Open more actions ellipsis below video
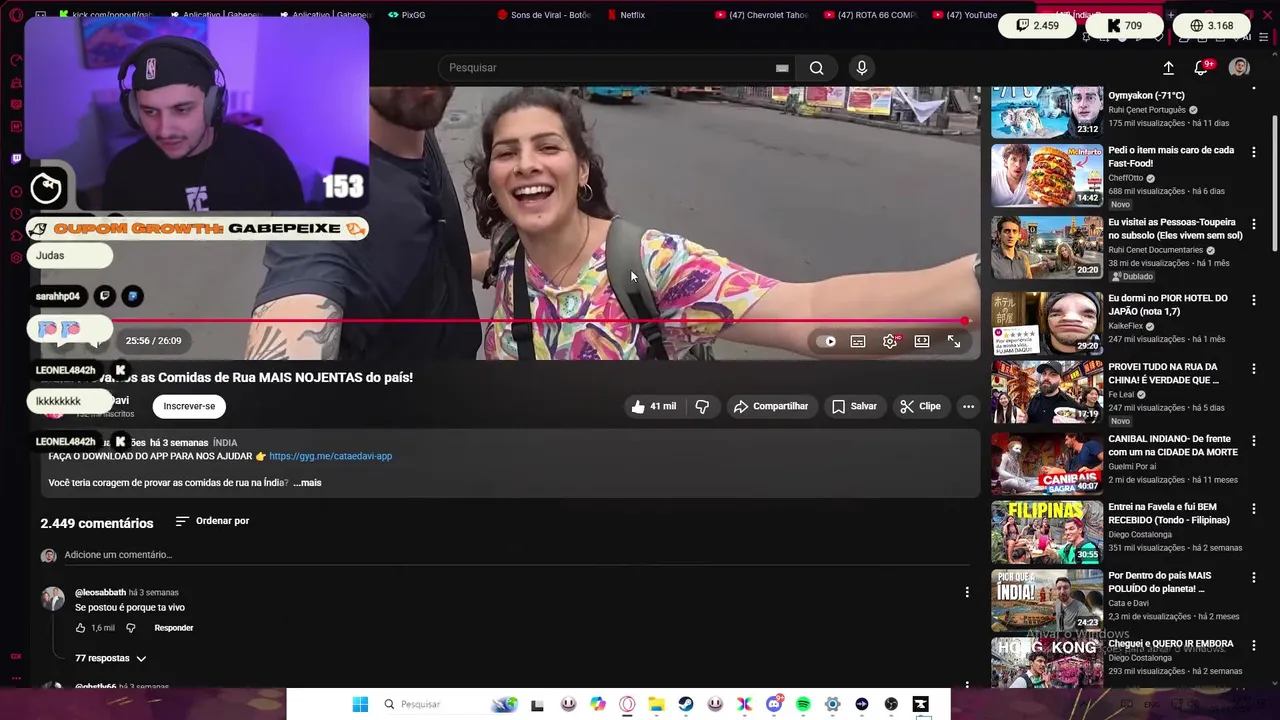This screenshot has height=720, width=1280. tap(968, 406)
